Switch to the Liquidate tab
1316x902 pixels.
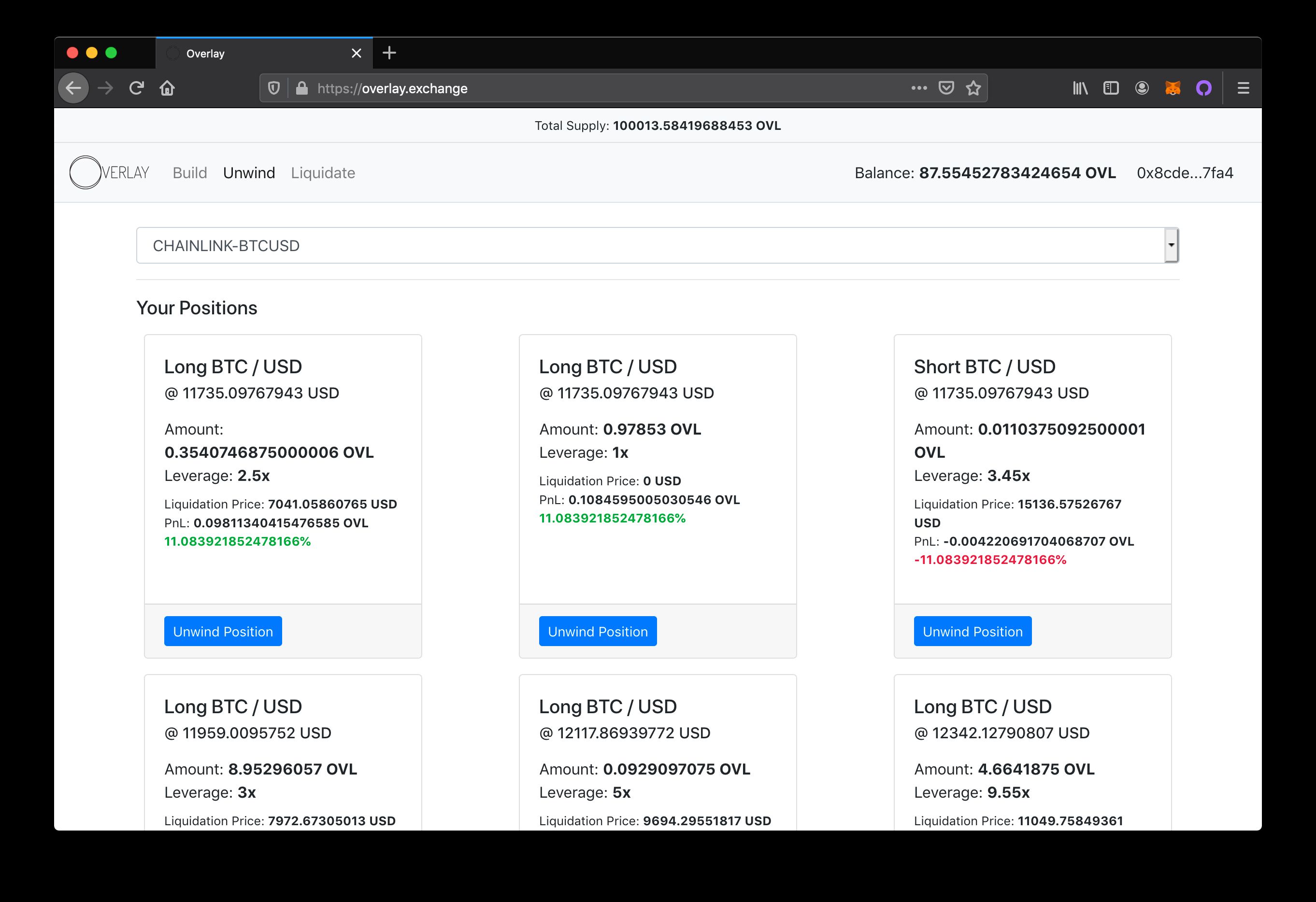pos(323,173)
